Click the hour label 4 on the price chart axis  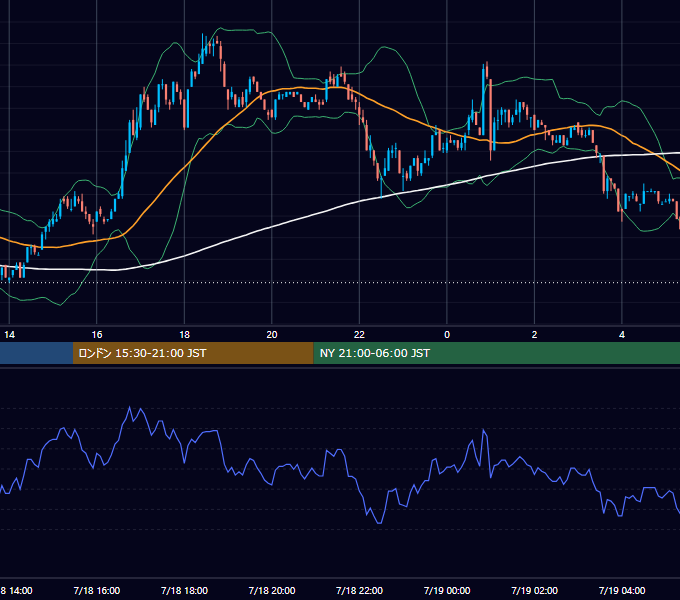pyautogui.click(x=622, y=335)
